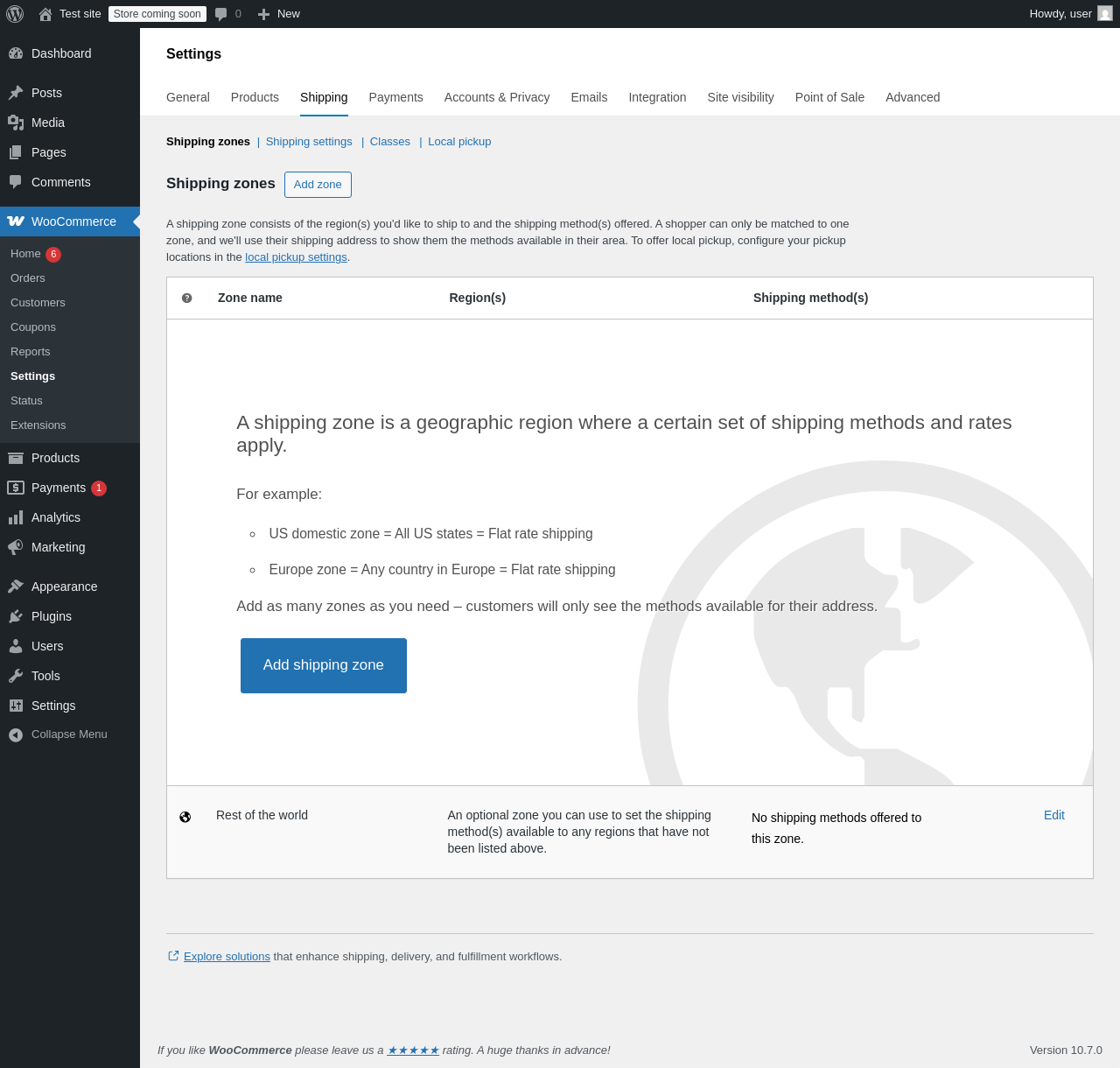The height and width of the screenshot is (1068, 1120).
Task: Open the Reports submenu item
Action: [31, 352]
